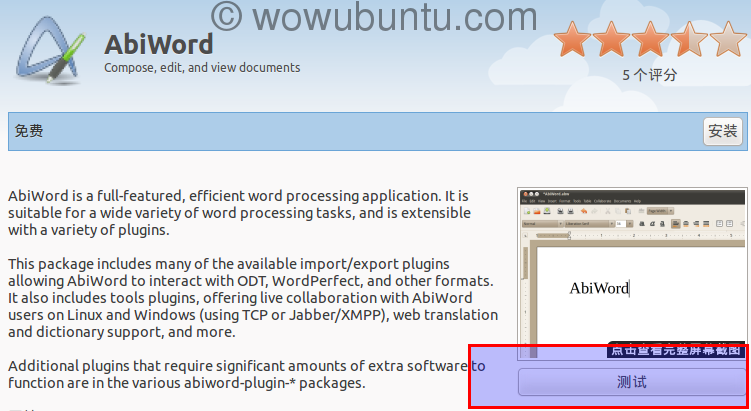751x411 pixels.
Task: Open the reviews via '5 个评分' text
Action: (649, 75)
